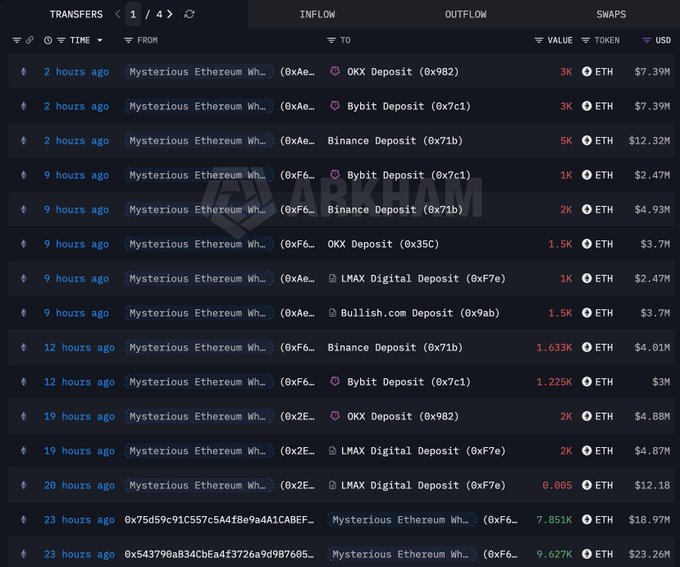Click the page number 1 field
This screenshot has width=680, height=567.
[133, 14]
